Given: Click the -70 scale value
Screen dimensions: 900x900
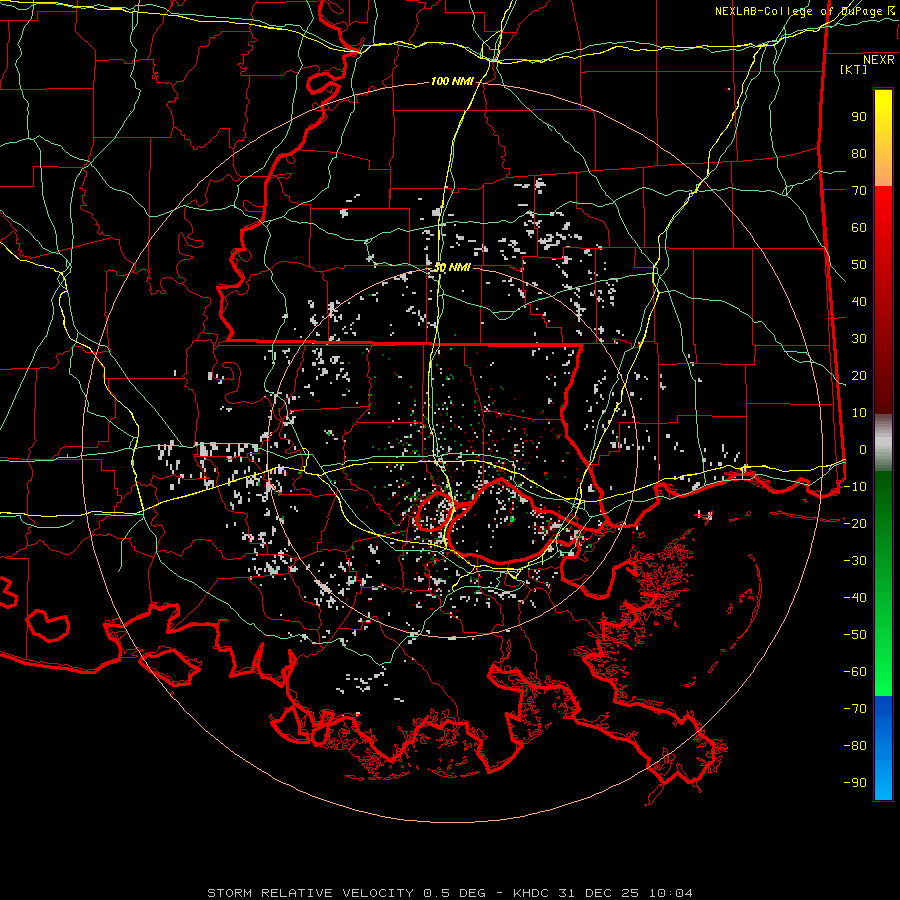Looking at the screenshot, I should (x=855, y=709).
